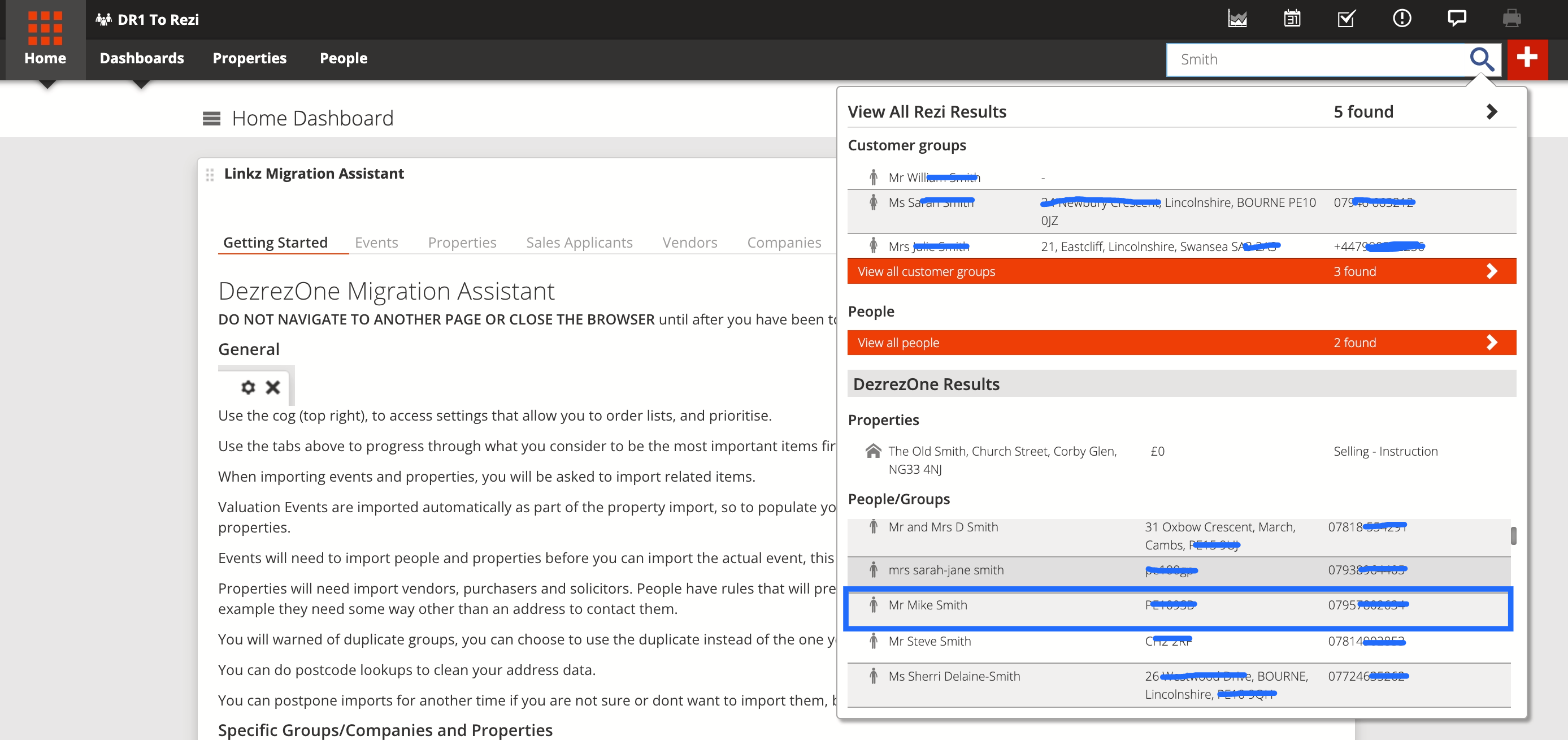
Task: Click house icon beside The Old Smith property
Action: point(873,451)
